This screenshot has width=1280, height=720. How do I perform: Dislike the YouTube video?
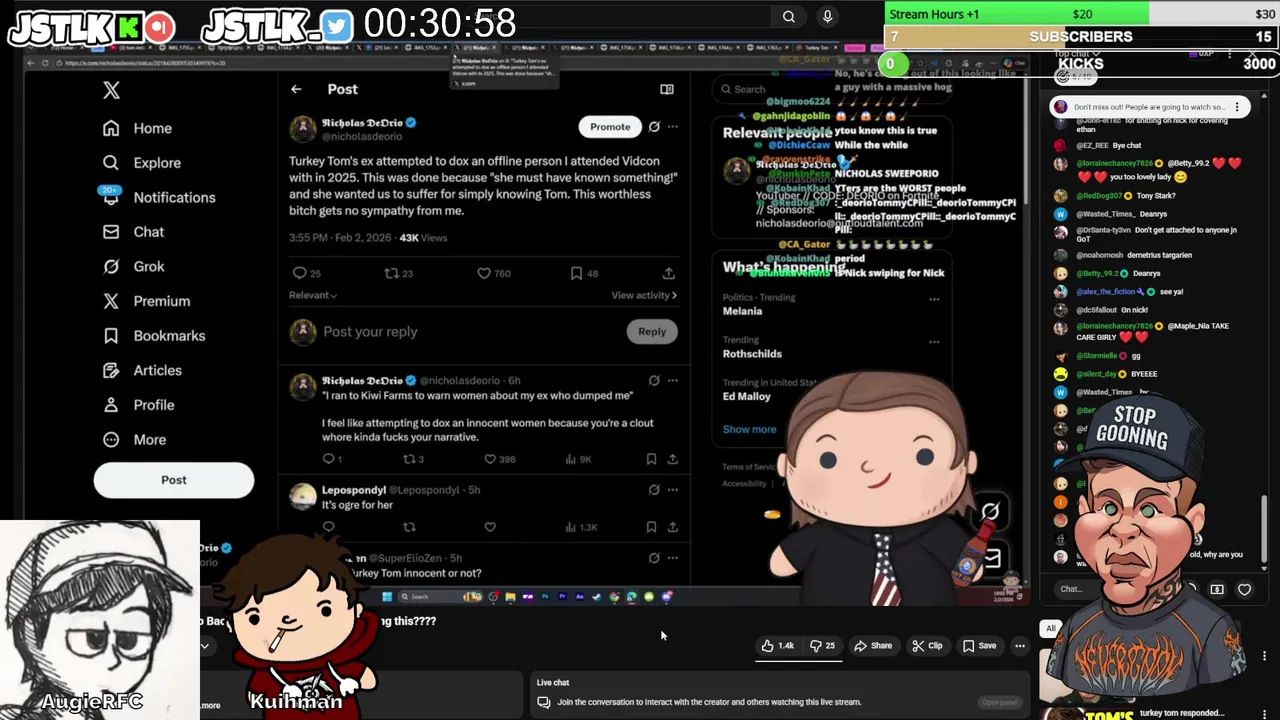(x=823, y=646)
